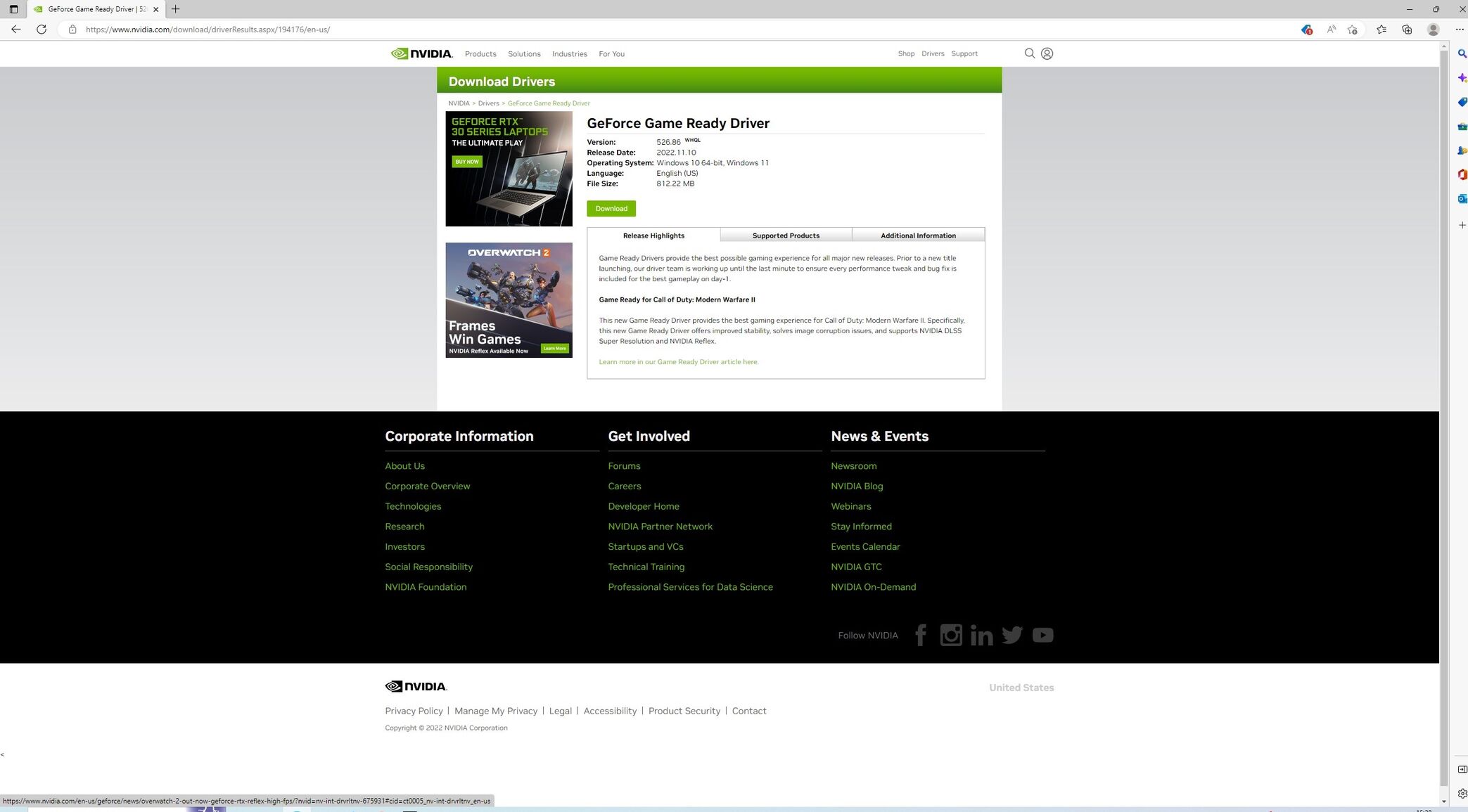The height and width of the screenshot is (812, 1468).
Task: Open the Shopping tag icon in sidebar
Action: (x=1462, y=102)
